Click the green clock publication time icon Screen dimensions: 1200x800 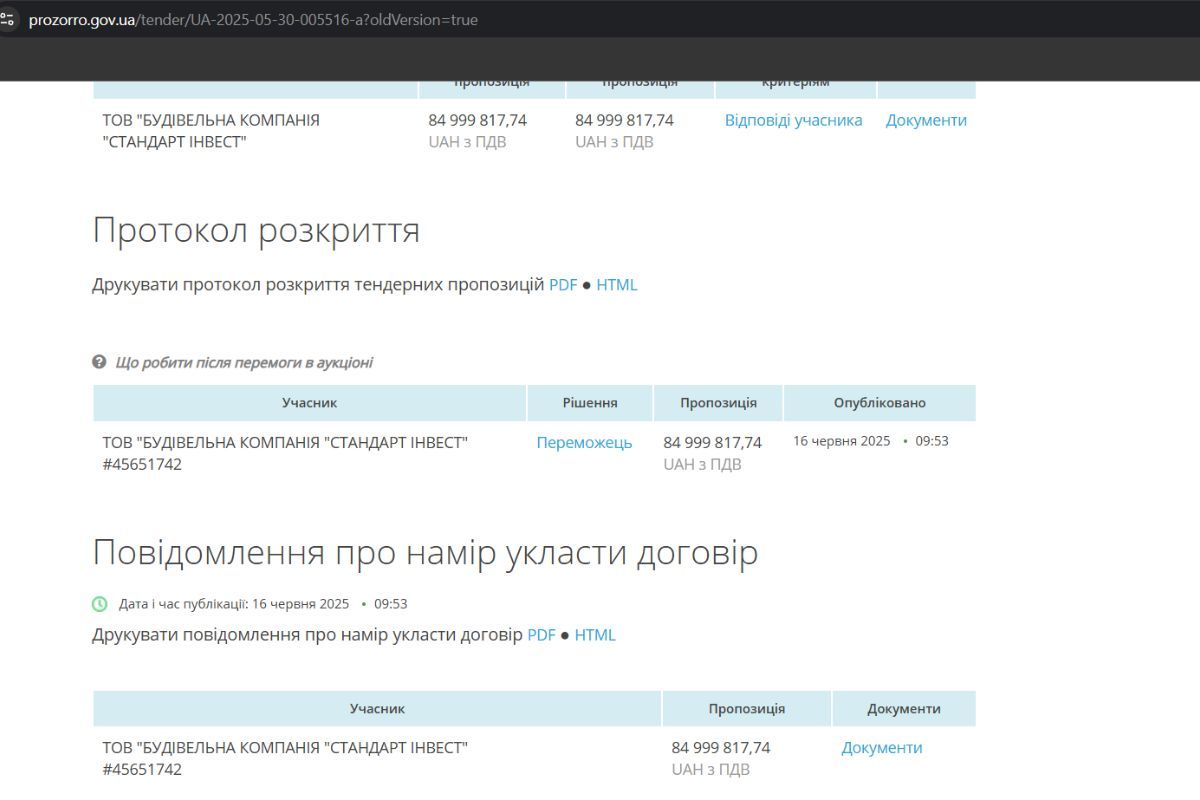(98, 603)
